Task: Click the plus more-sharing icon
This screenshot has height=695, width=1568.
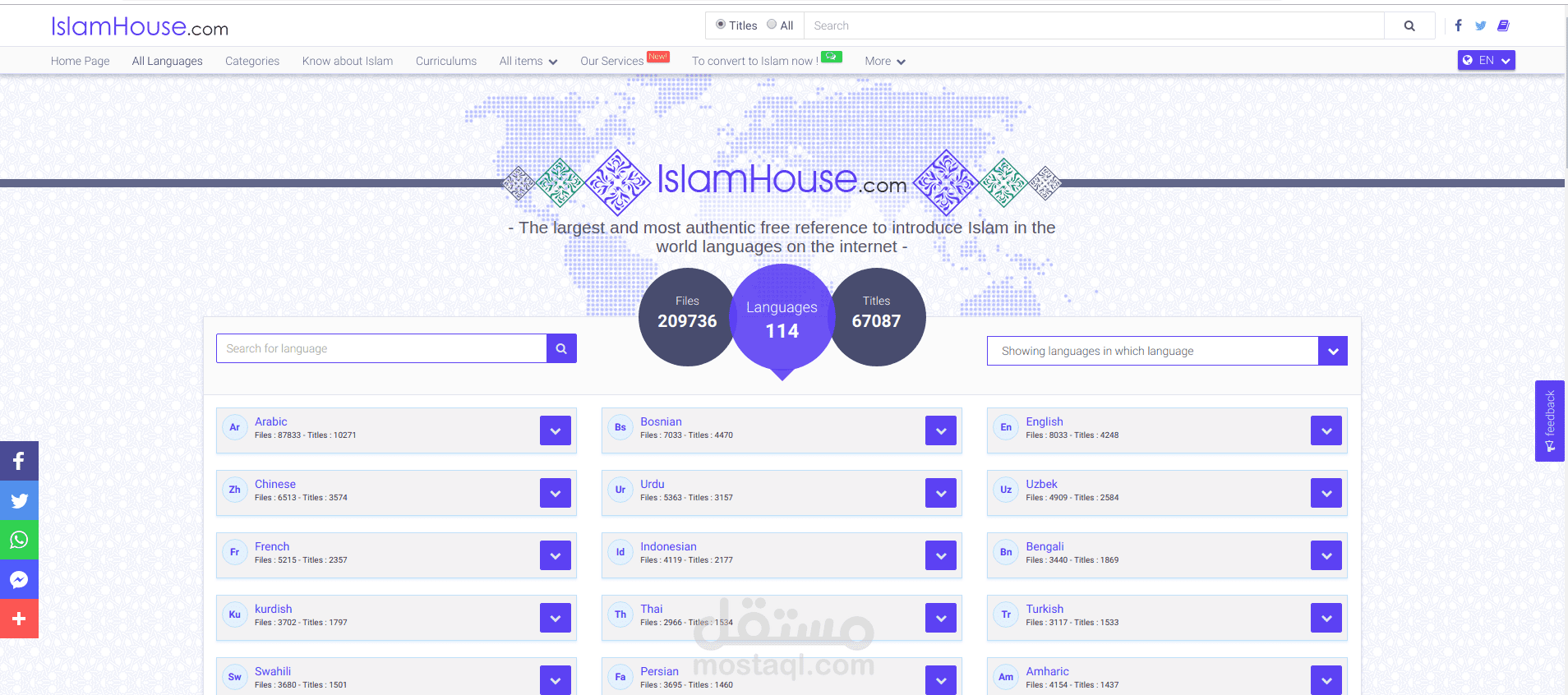Action: (x=19, y=619)
